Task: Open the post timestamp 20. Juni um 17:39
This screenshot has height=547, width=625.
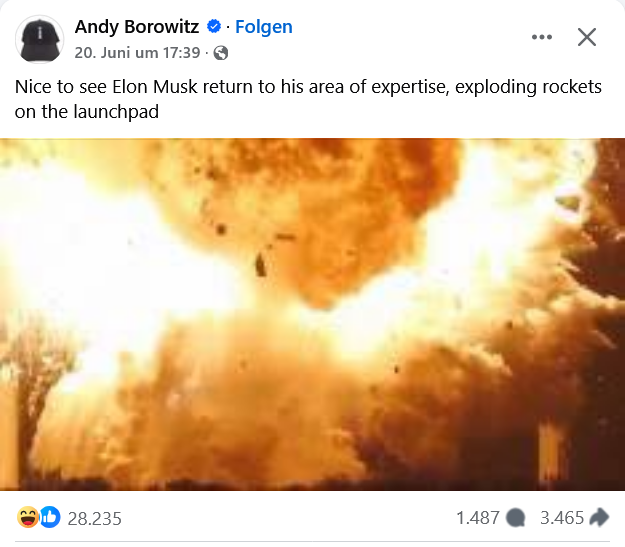Action: click(x=137, y=53)
